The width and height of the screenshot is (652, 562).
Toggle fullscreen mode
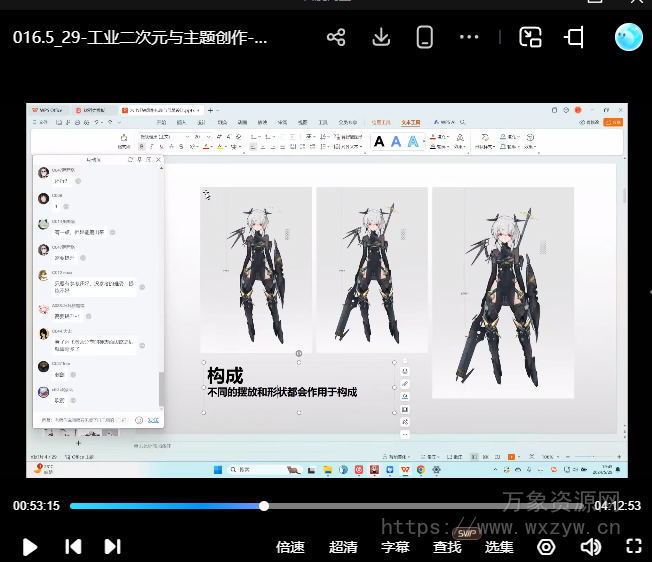[633, 547]
